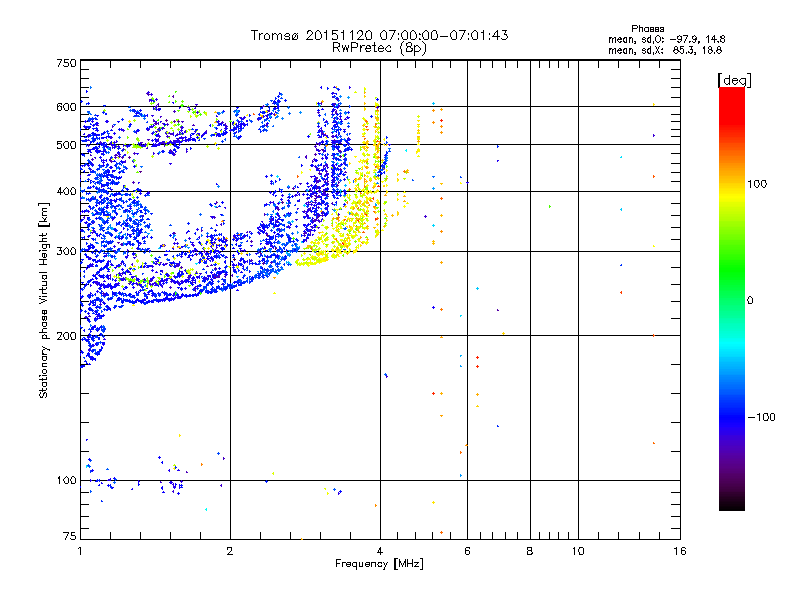Click the 200 km height tick label

(66, 336)
